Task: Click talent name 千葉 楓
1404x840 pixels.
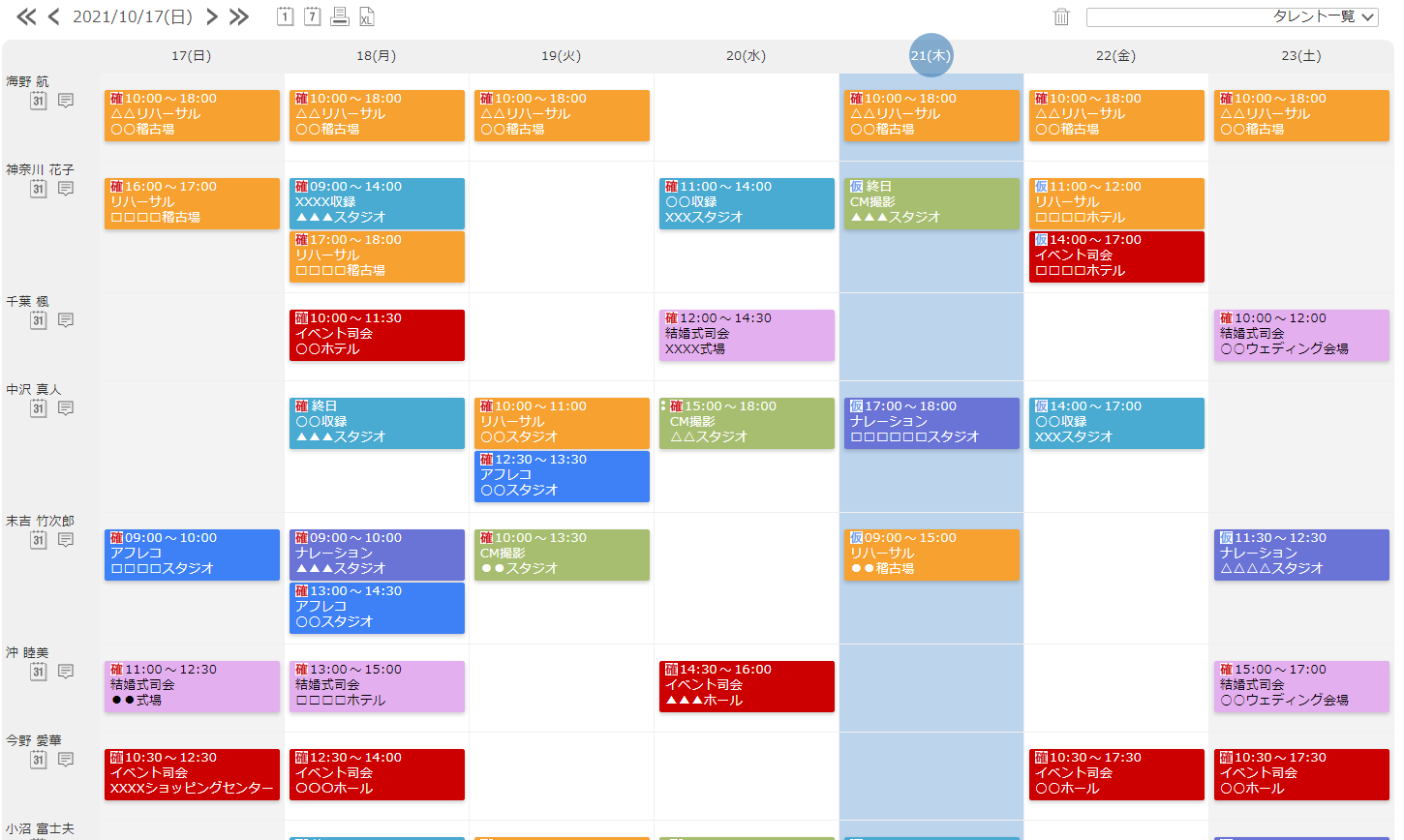Action: (x=27, y=301)
